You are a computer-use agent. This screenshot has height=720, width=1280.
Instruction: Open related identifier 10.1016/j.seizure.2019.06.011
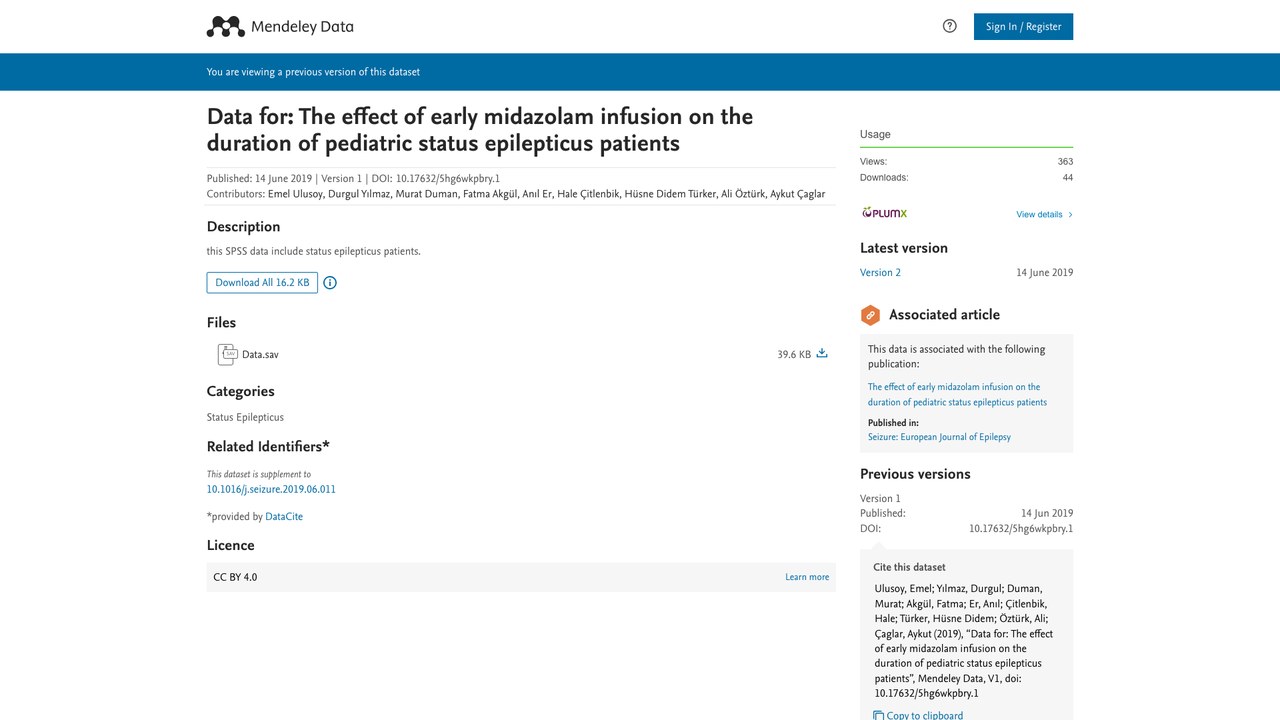click(x=271, y=490)
